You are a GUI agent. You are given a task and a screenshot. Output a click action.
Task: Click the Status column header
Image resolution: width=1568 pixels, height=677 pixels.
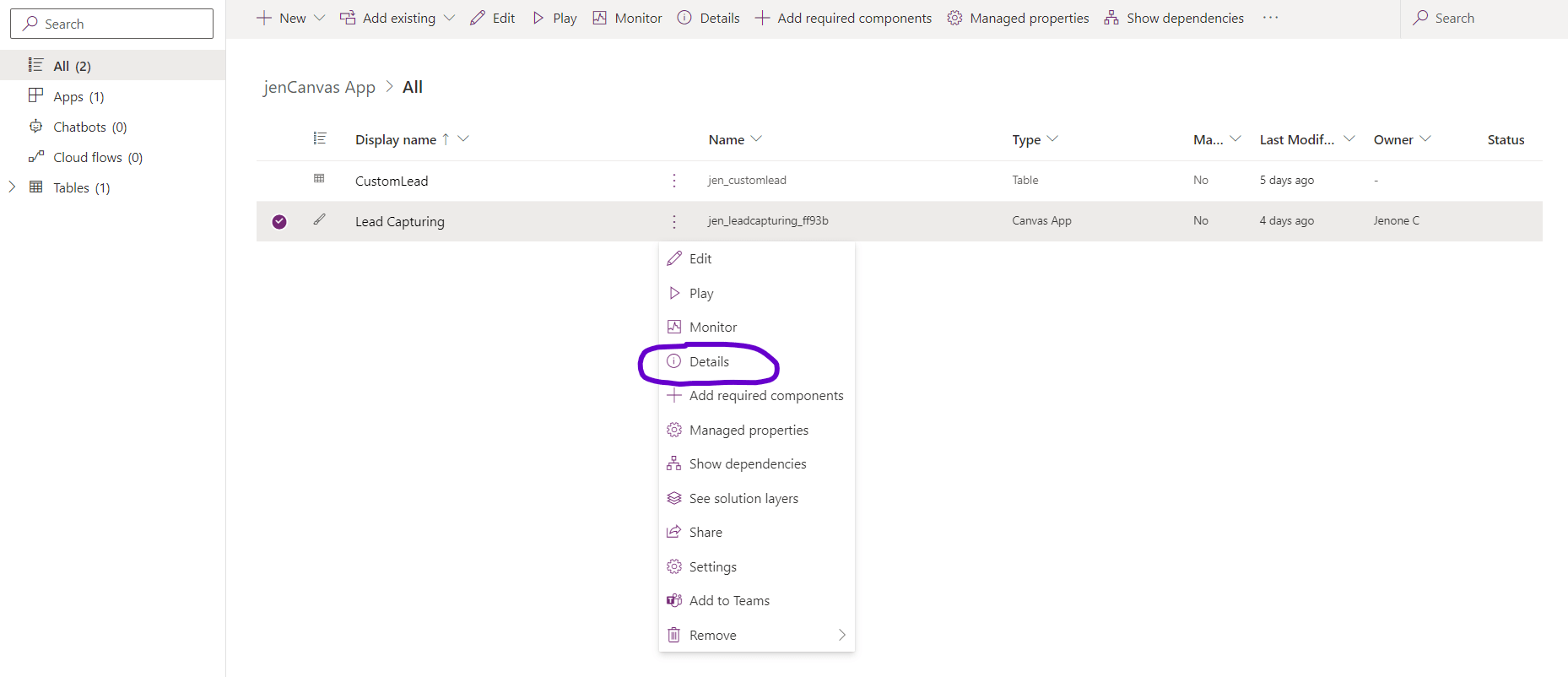tap(1506, 139)
